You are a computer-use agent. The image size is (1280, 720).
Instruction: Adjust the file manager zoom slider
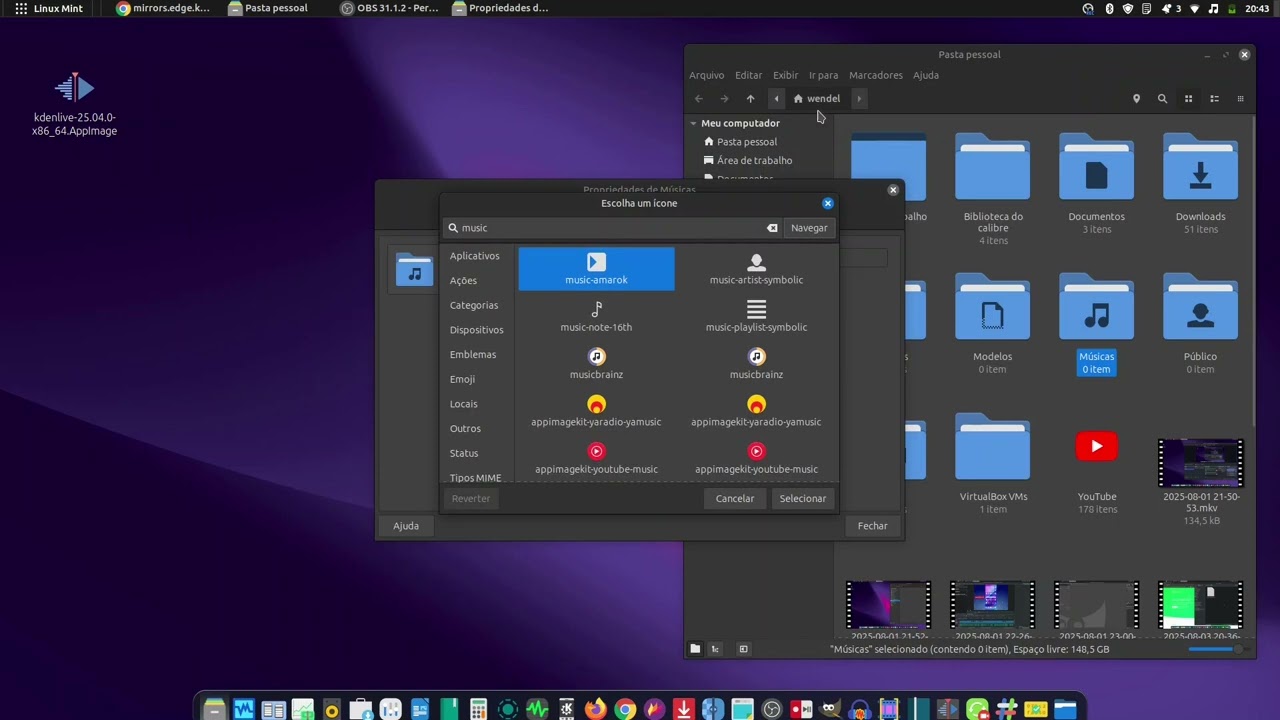pyautogui.click(x=1216, y=649)
